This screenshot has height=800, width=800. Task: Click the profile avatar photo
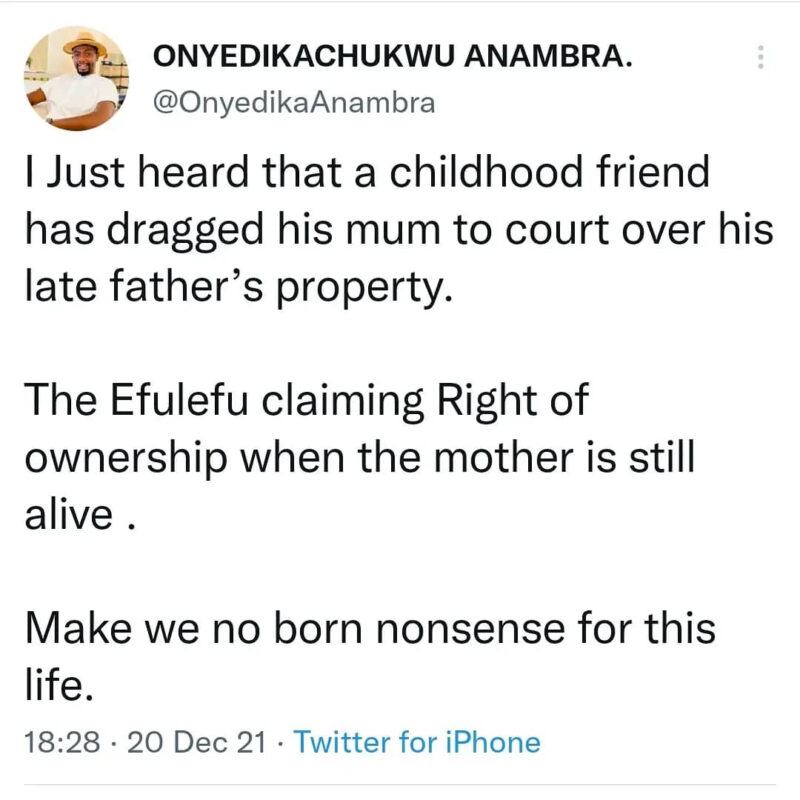(x=74, y=79)
